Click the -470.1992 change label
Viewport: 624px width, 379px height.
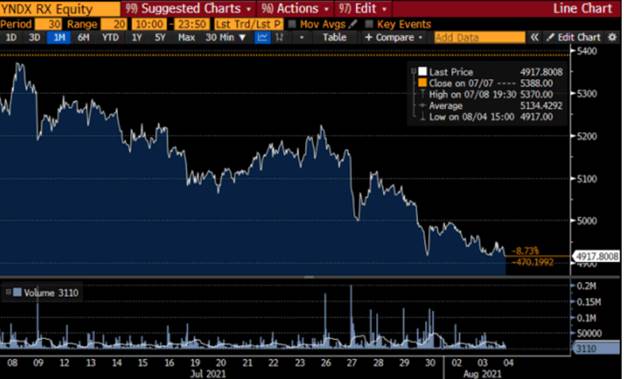coord(532,262)
